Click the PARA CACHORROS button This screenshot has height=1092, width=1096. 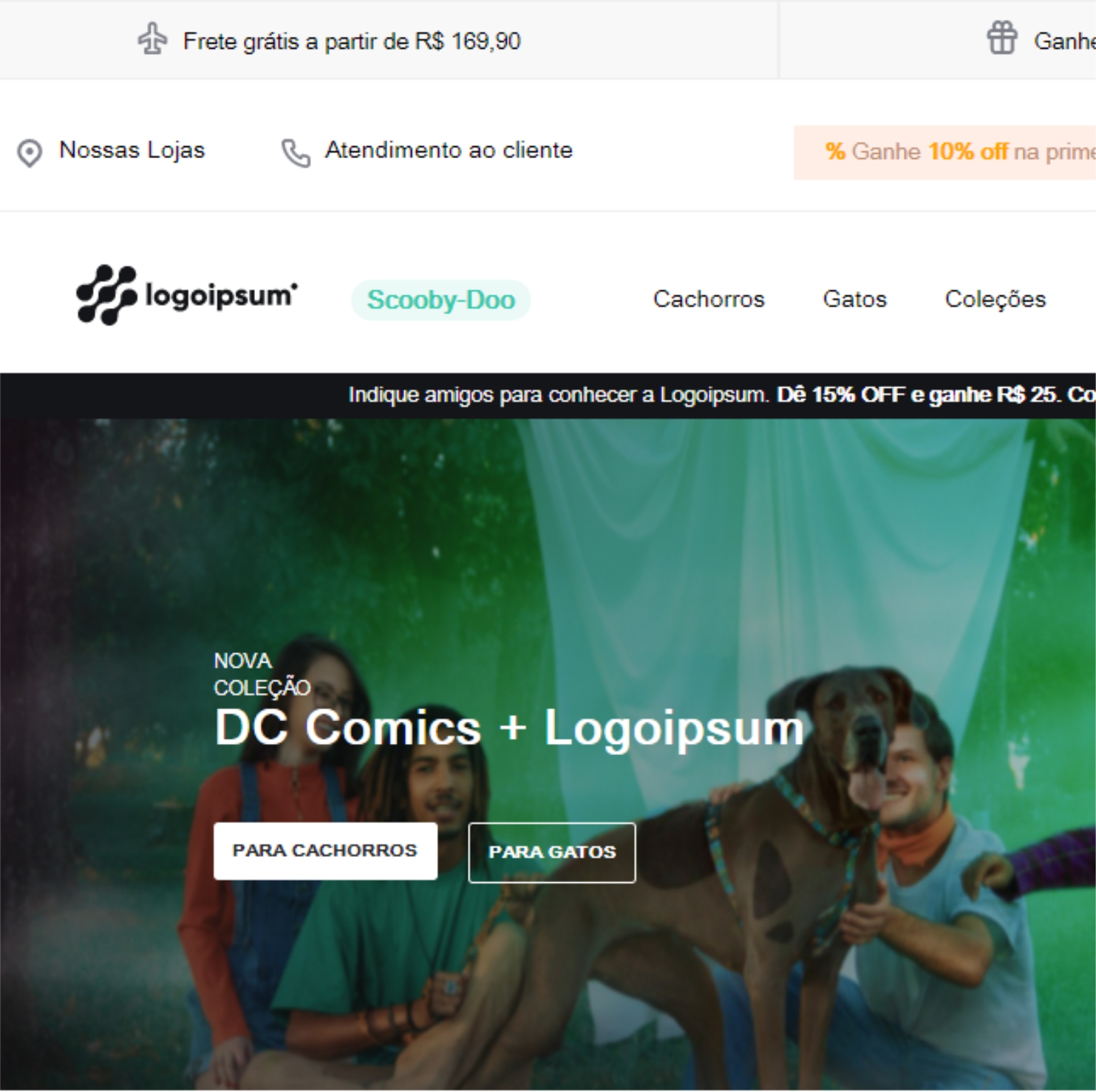point(325,850)
